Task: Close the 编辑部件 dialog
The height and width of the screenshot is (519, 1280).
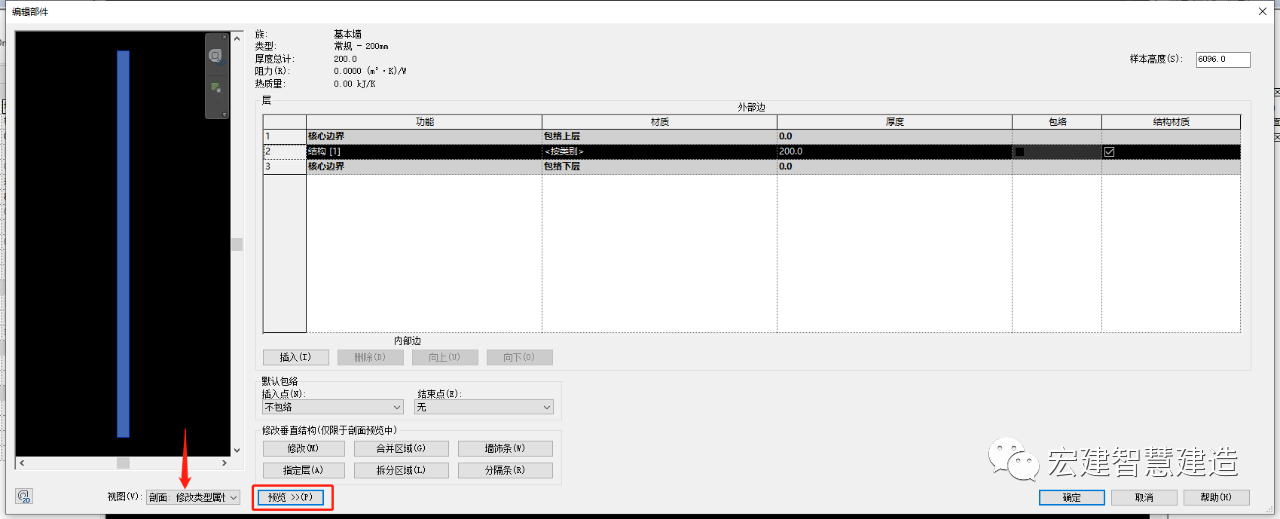Action: [x=1264, y=11]
